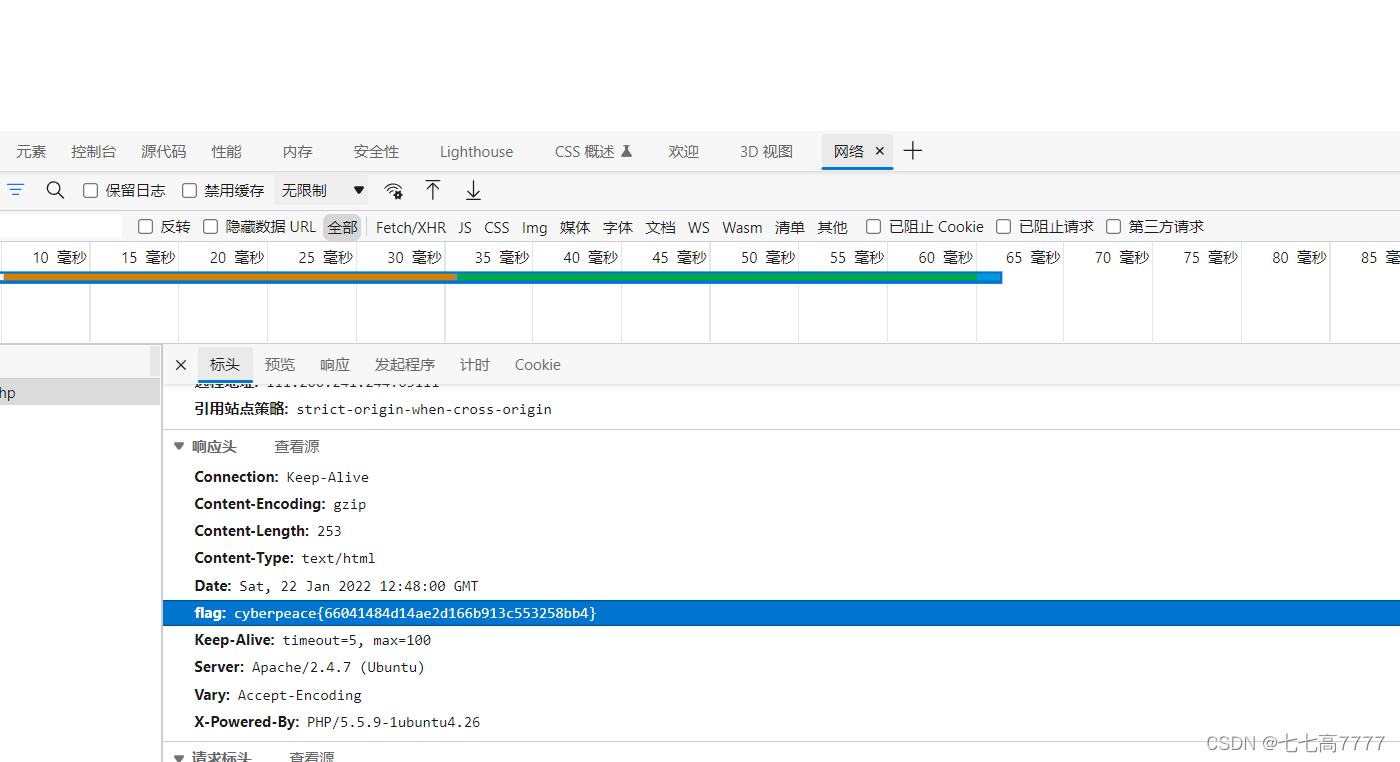1400x762 pixels.
Task: Close the 网络 tab with its X
Action: pos(880,151)
